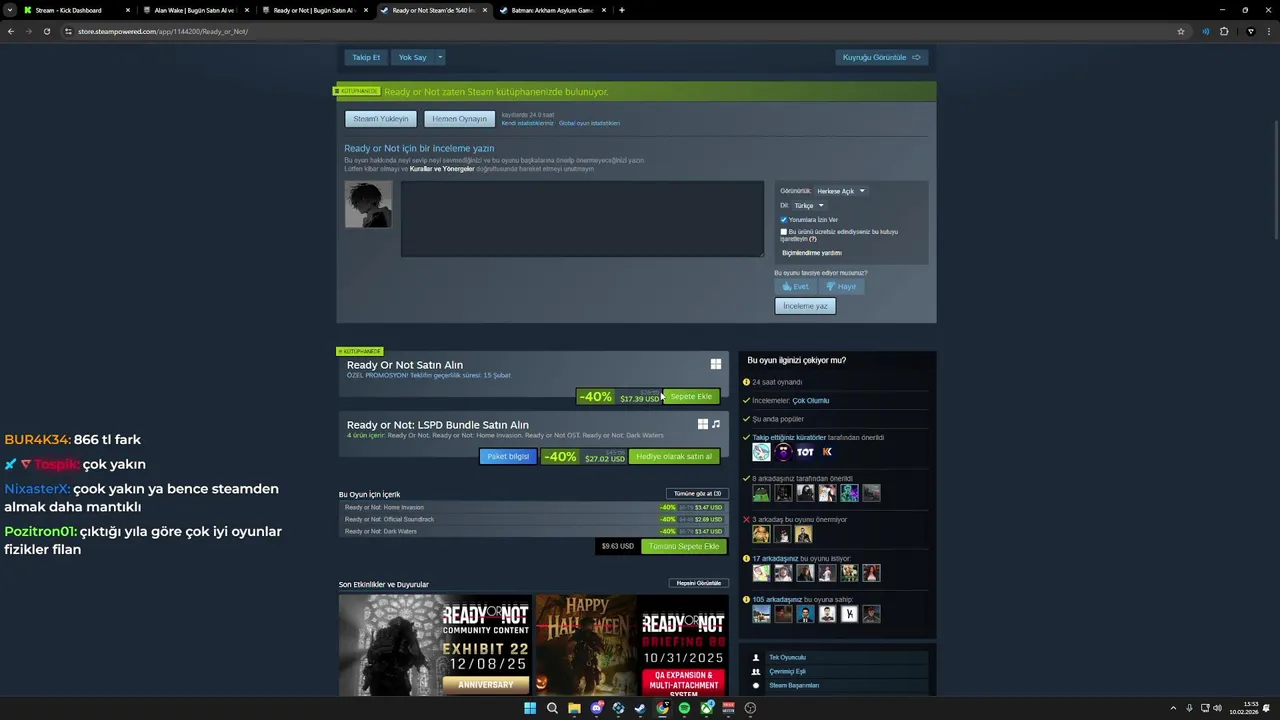Open File Explorer from taskbar
Image resolution: width=1280 pixels, height=720 pixels.
pos(574,708)
